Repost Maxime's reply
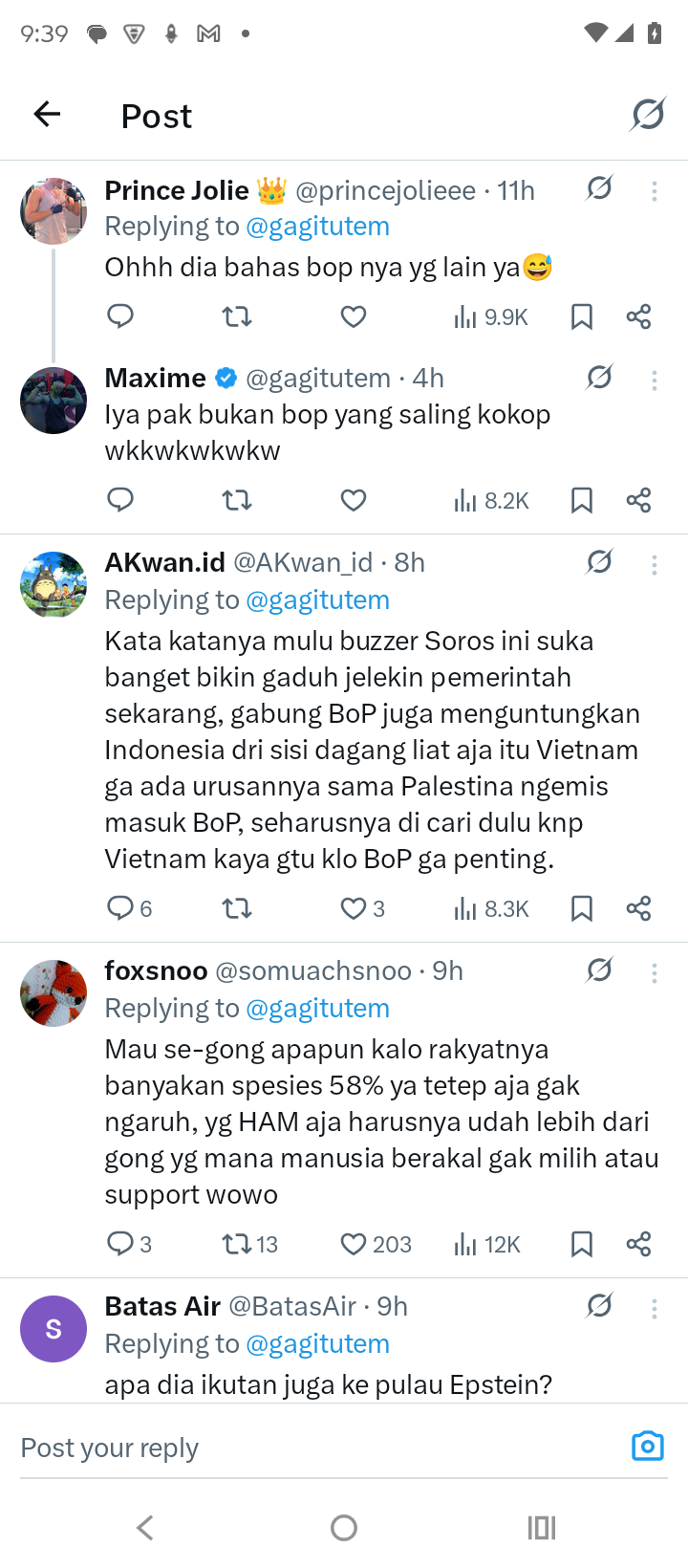The height and width of the screenshot is (1568, 688). click(237, 500)
